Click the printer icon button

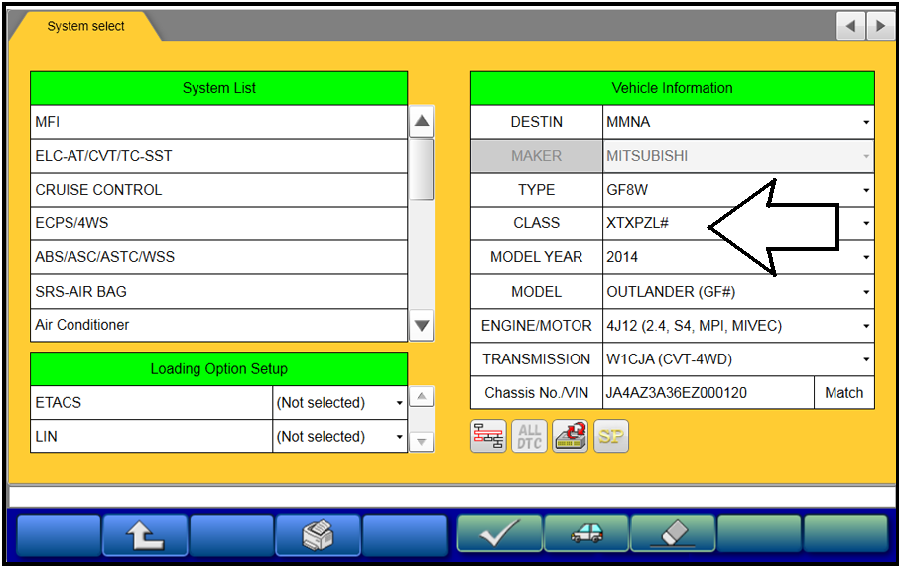(x=317, y=535)
